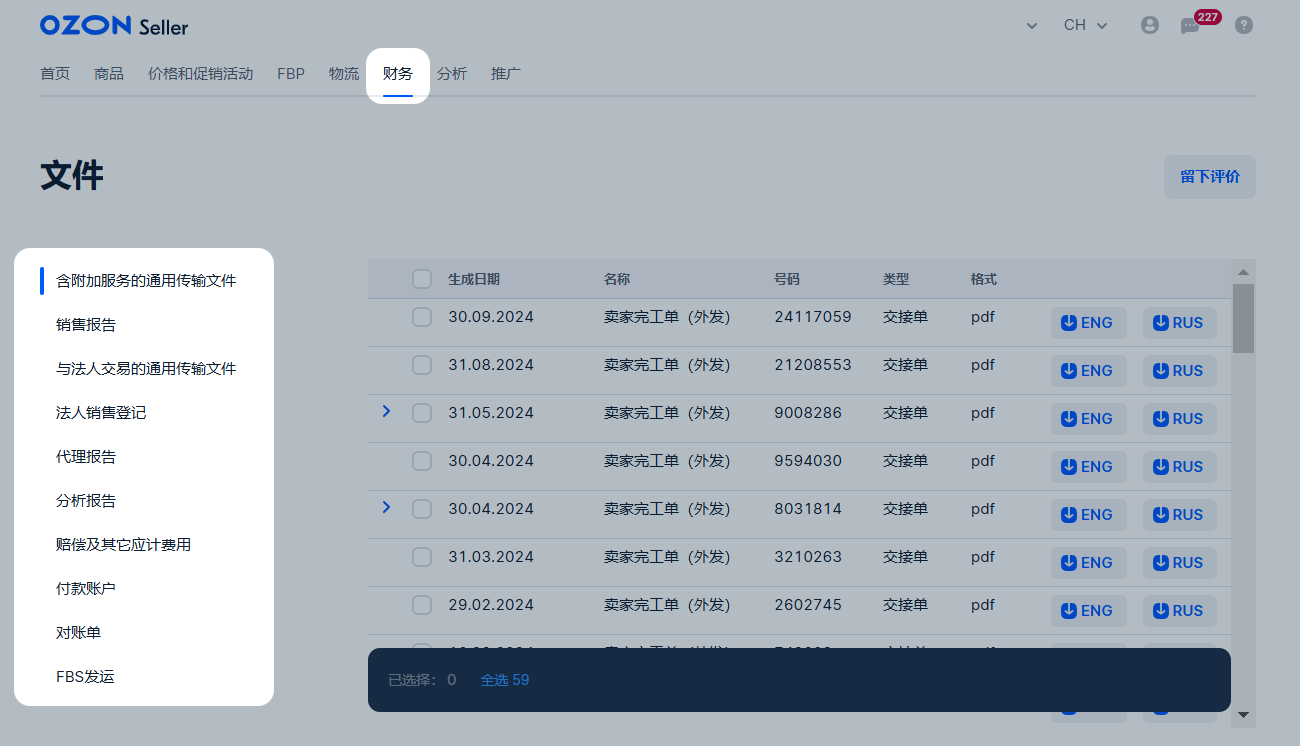Open 与法人交易的通用传输文件 in sidebar

[146, 369]
